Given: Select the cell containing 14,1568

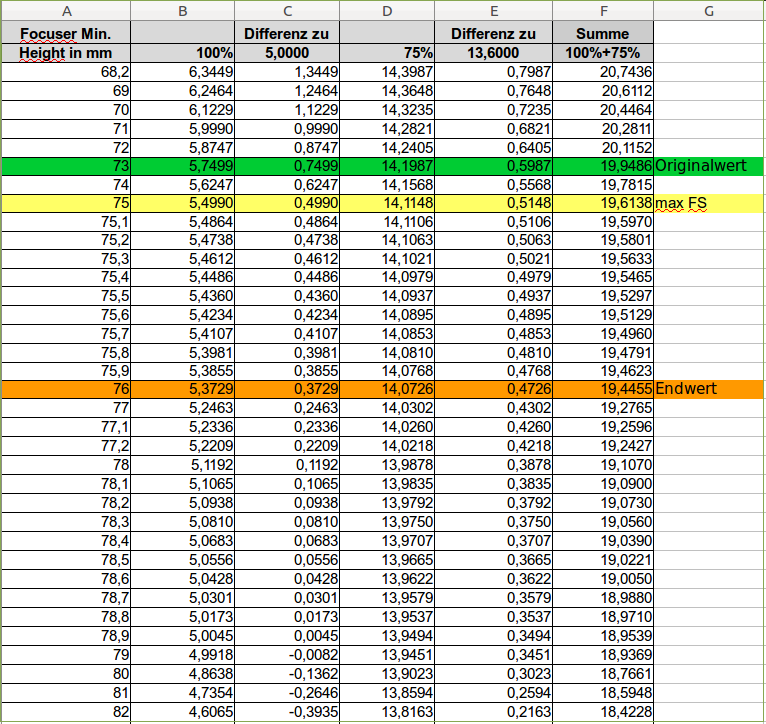Looking at the screenshot, I should pyautogui.click(x=387, y=185).
